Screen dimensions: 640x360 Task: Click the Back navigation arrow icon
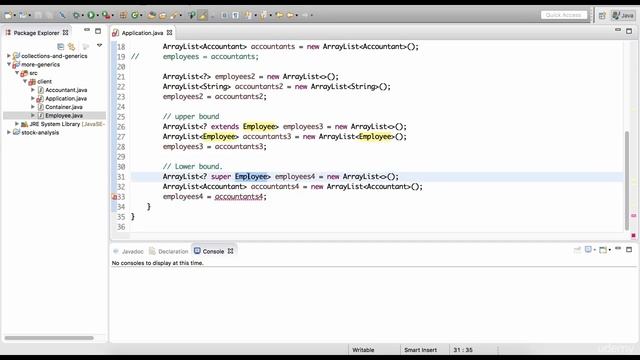[x=290, y=15]
